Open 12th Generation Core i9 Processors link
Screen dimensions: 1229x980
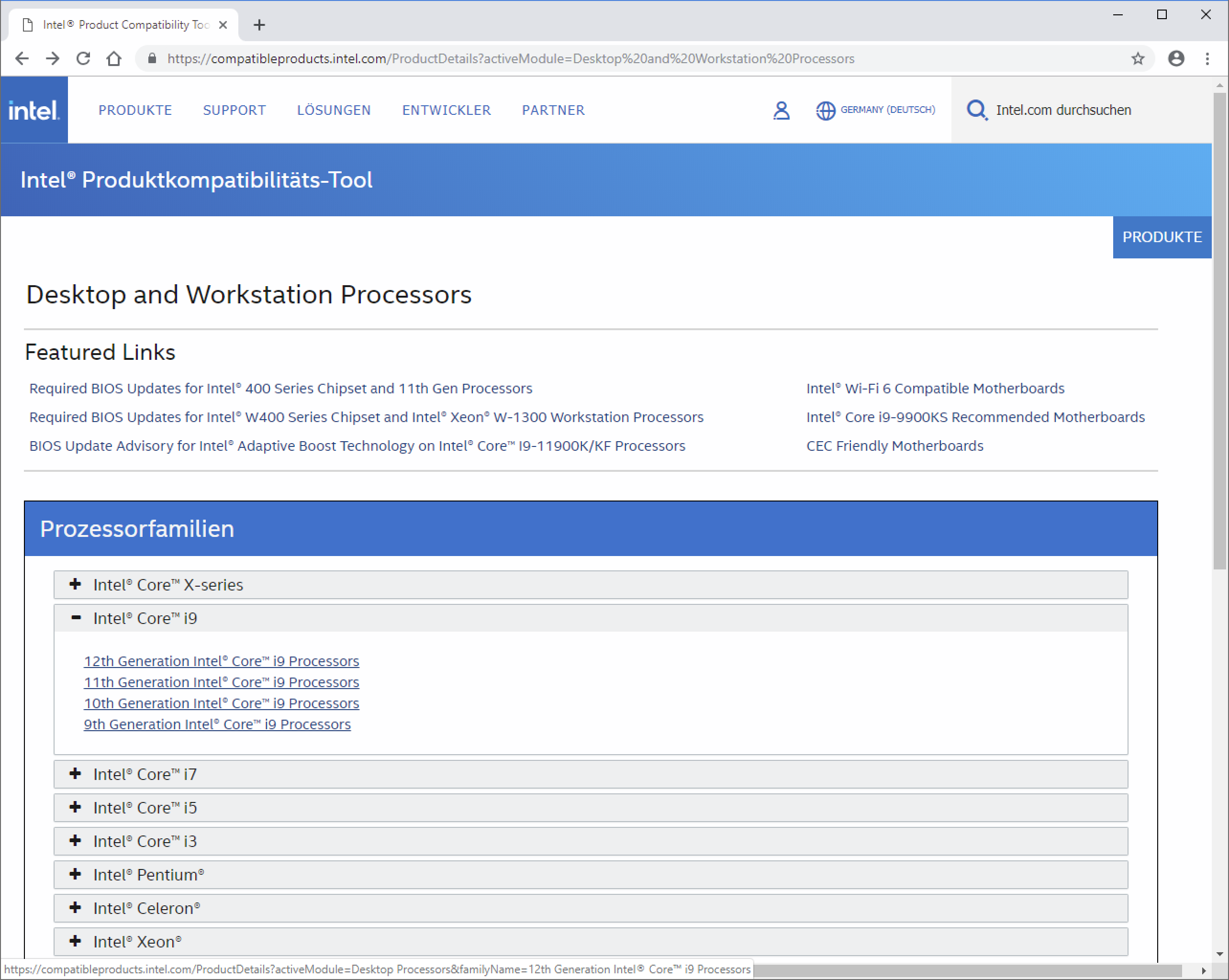click(221, 661)
